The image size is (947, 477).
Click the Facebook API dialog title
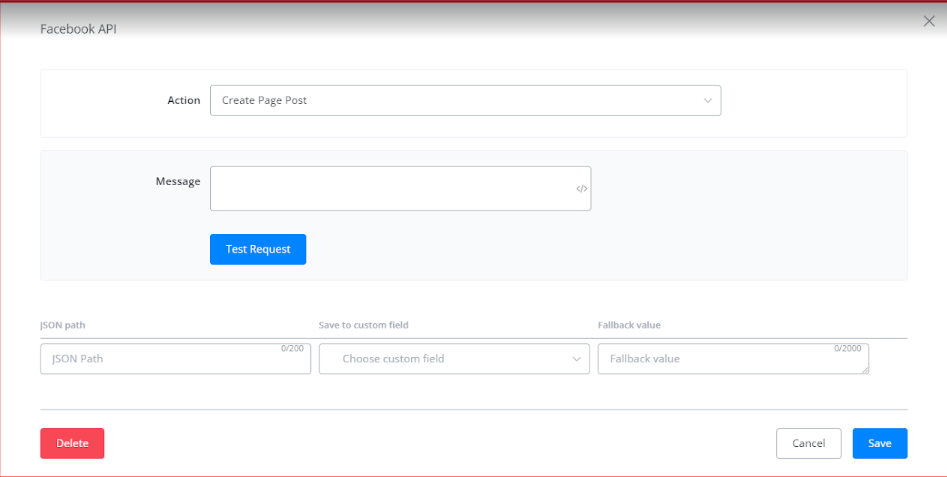coord(79,29)
